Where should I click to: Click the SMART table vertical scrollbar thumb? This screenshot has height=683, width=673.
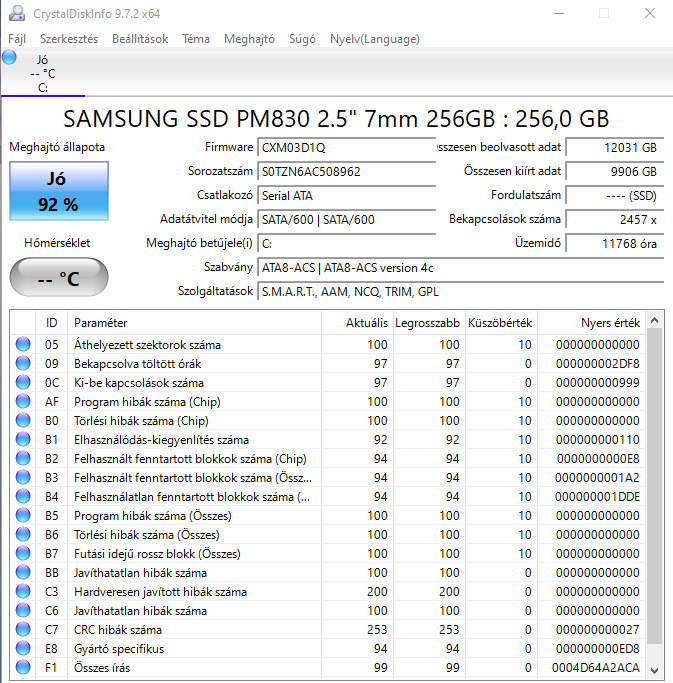pos(654,486)
